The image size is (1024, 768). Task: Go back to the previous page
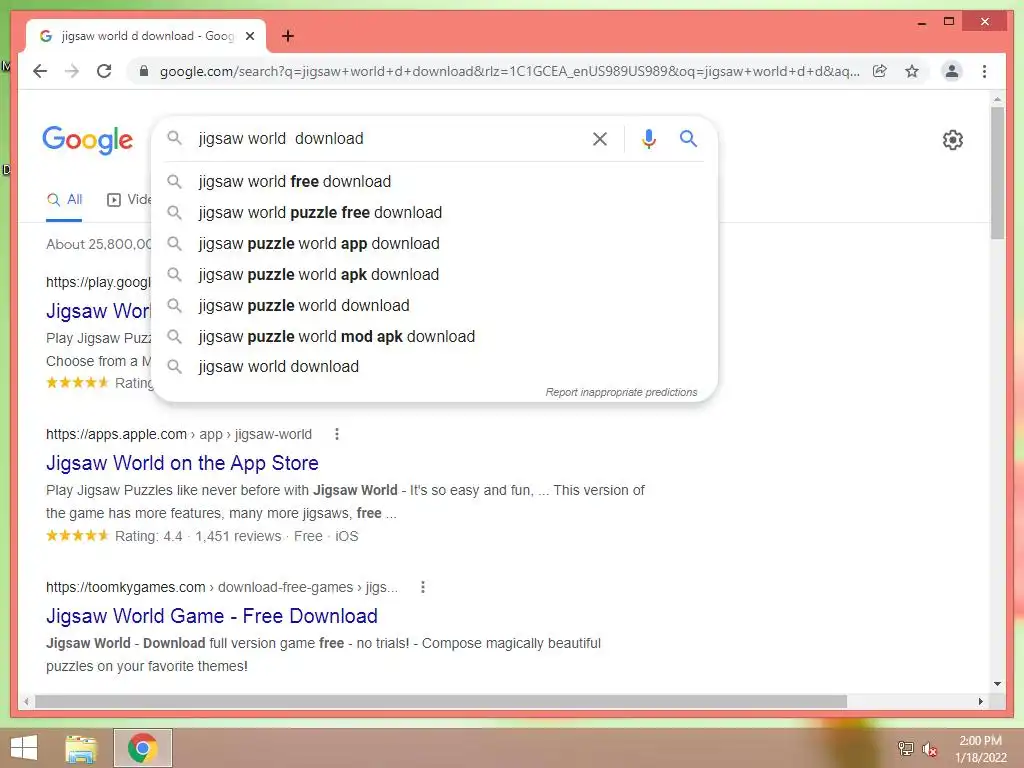(x=40, y=71)
